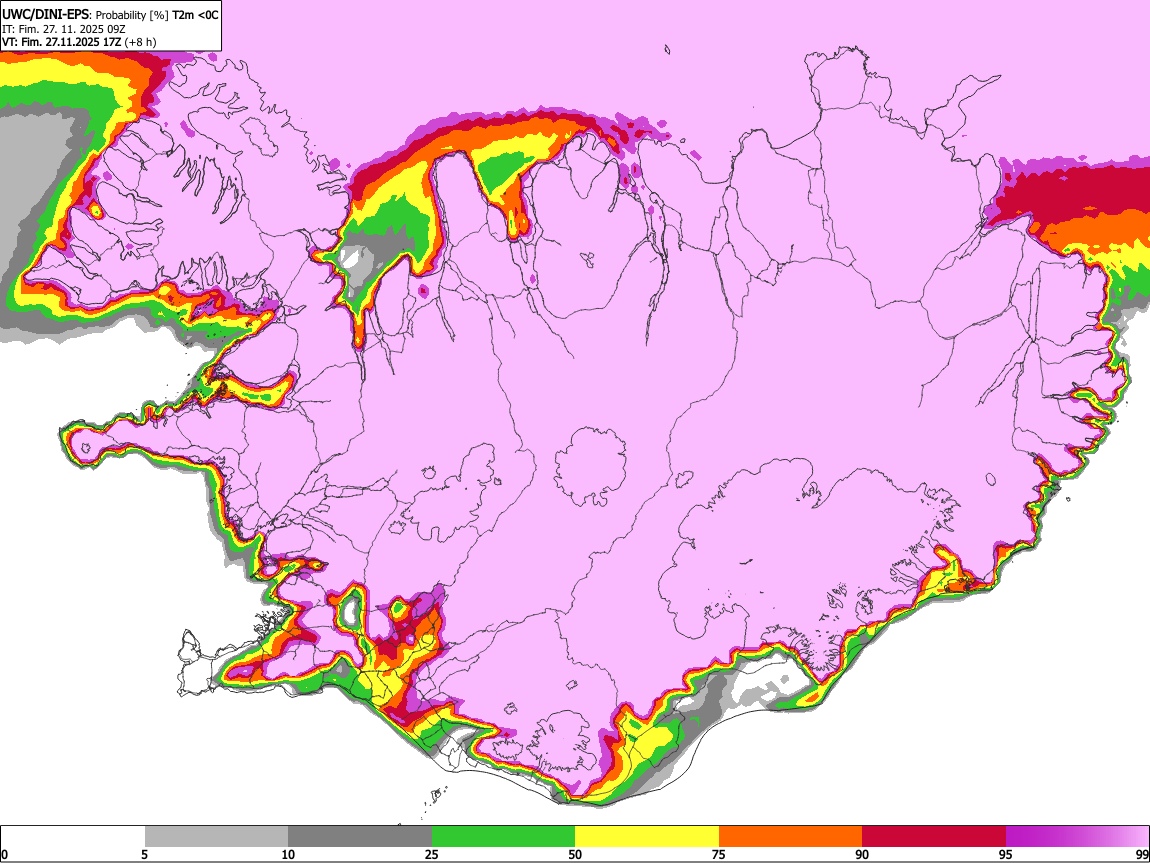The width and height of the screenshot is (1150, 863).
Task: Click the legend label '10'
Action: click(288, 854)
